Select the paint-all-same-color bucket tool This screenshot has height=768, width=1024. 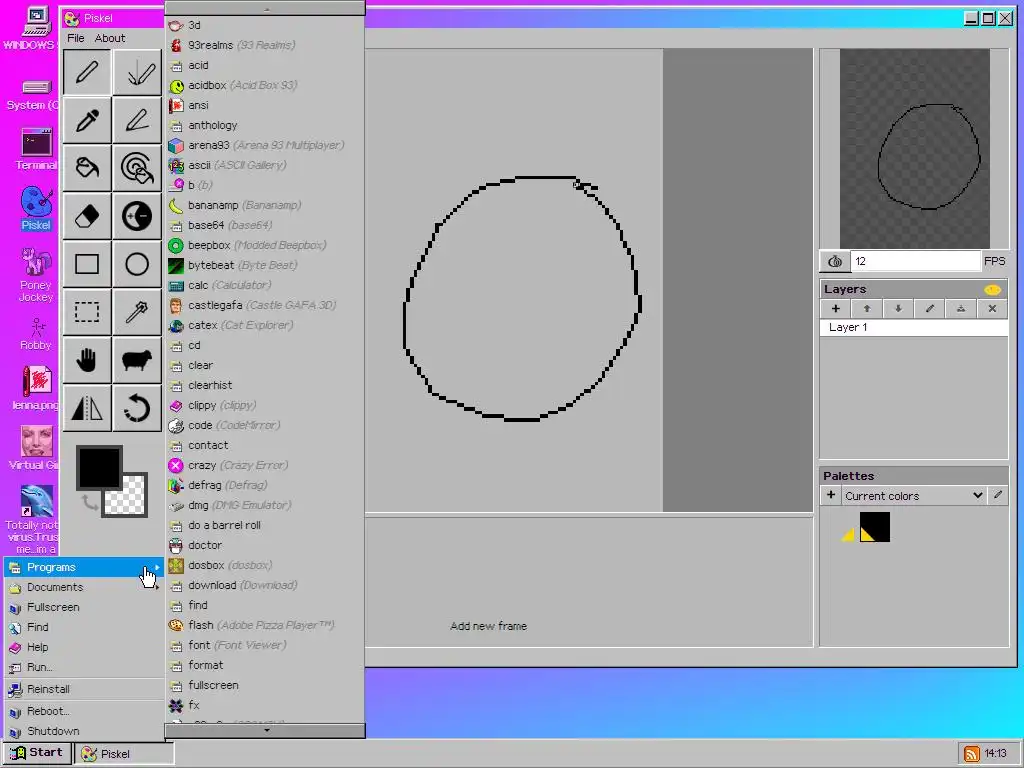tap(137, 168)
